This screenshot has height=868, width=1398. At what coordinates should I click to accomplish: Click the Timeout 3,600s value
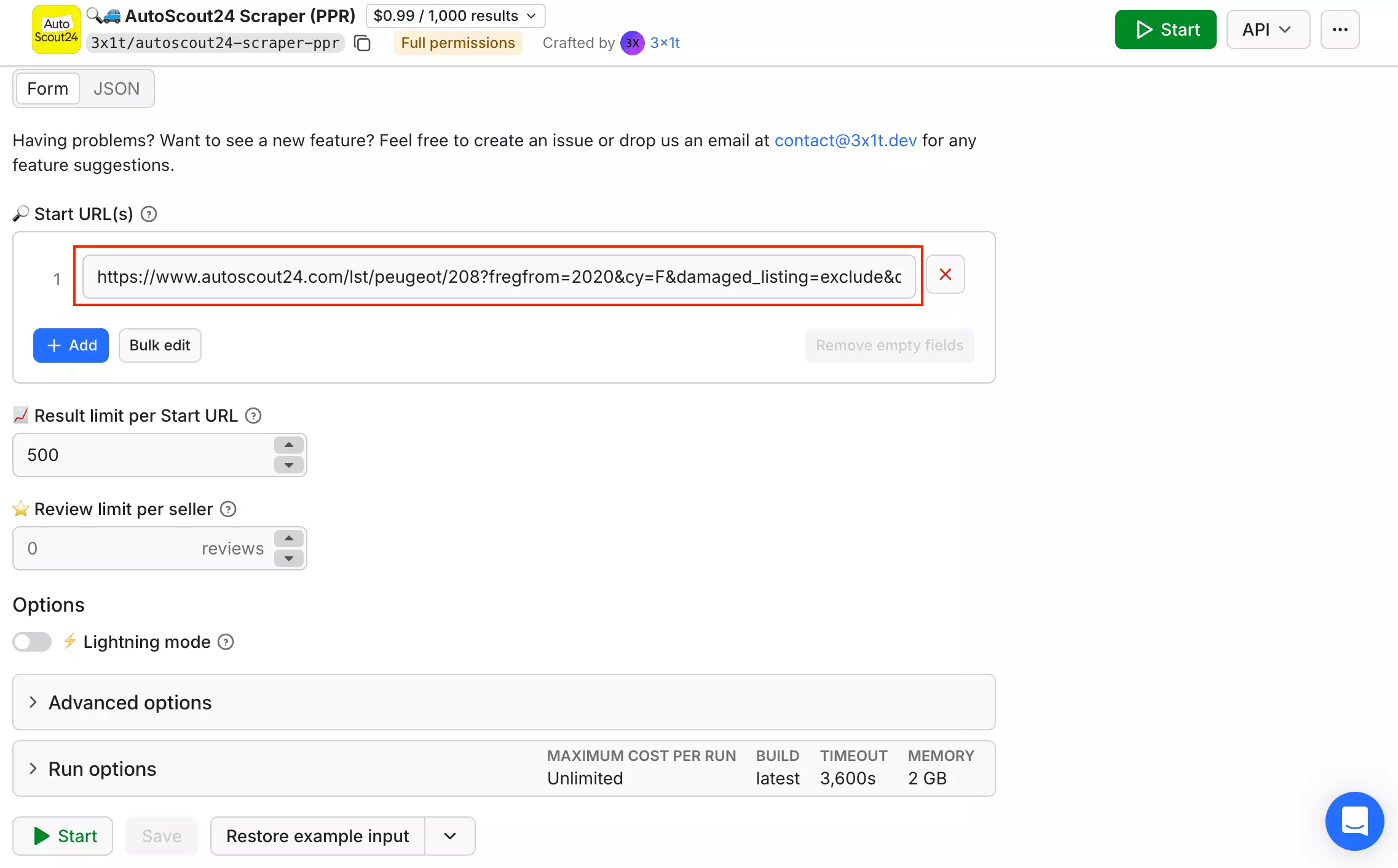click(848, 778)
